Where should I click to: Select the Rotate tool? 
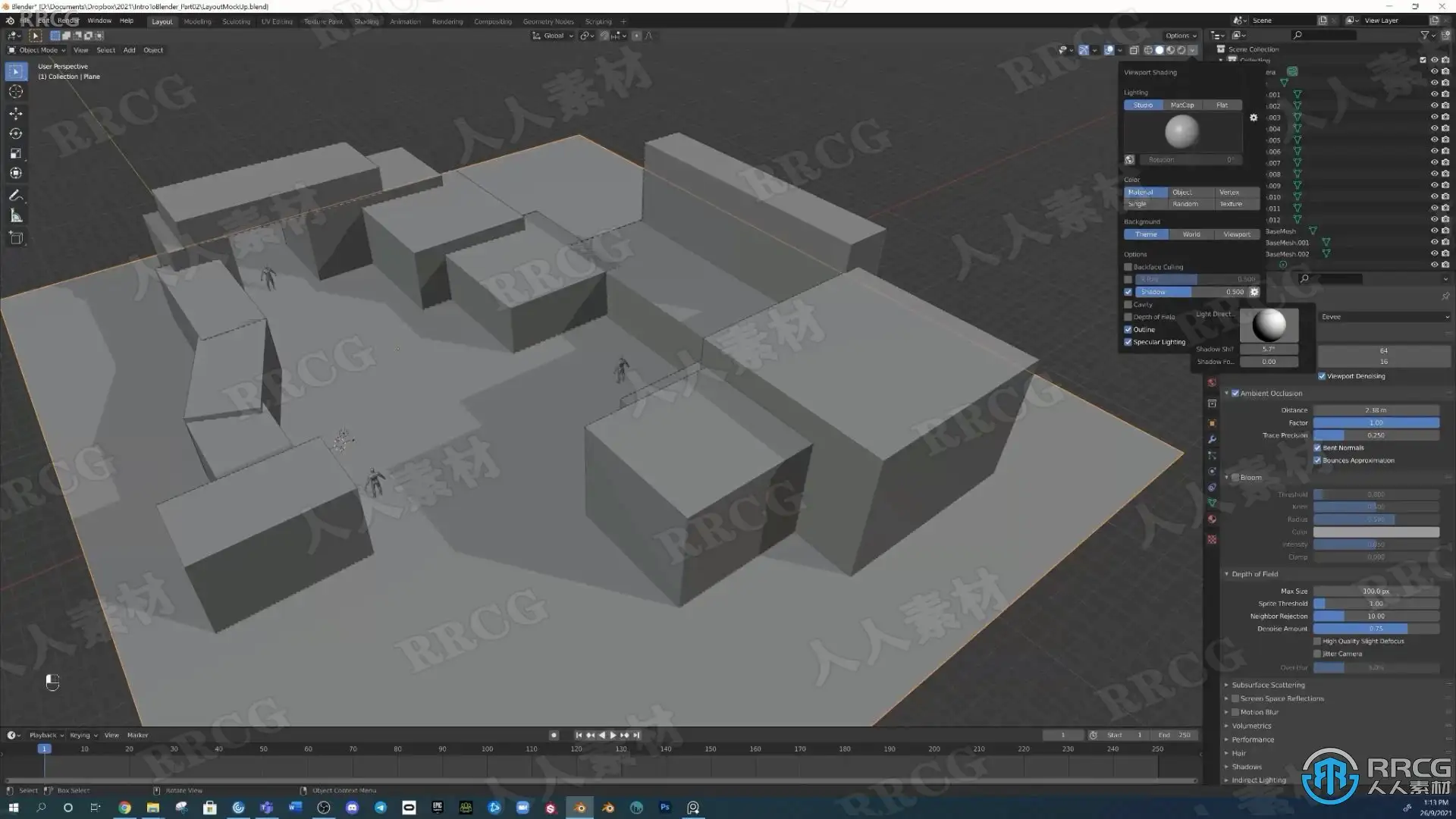click(x=16, y=133)
